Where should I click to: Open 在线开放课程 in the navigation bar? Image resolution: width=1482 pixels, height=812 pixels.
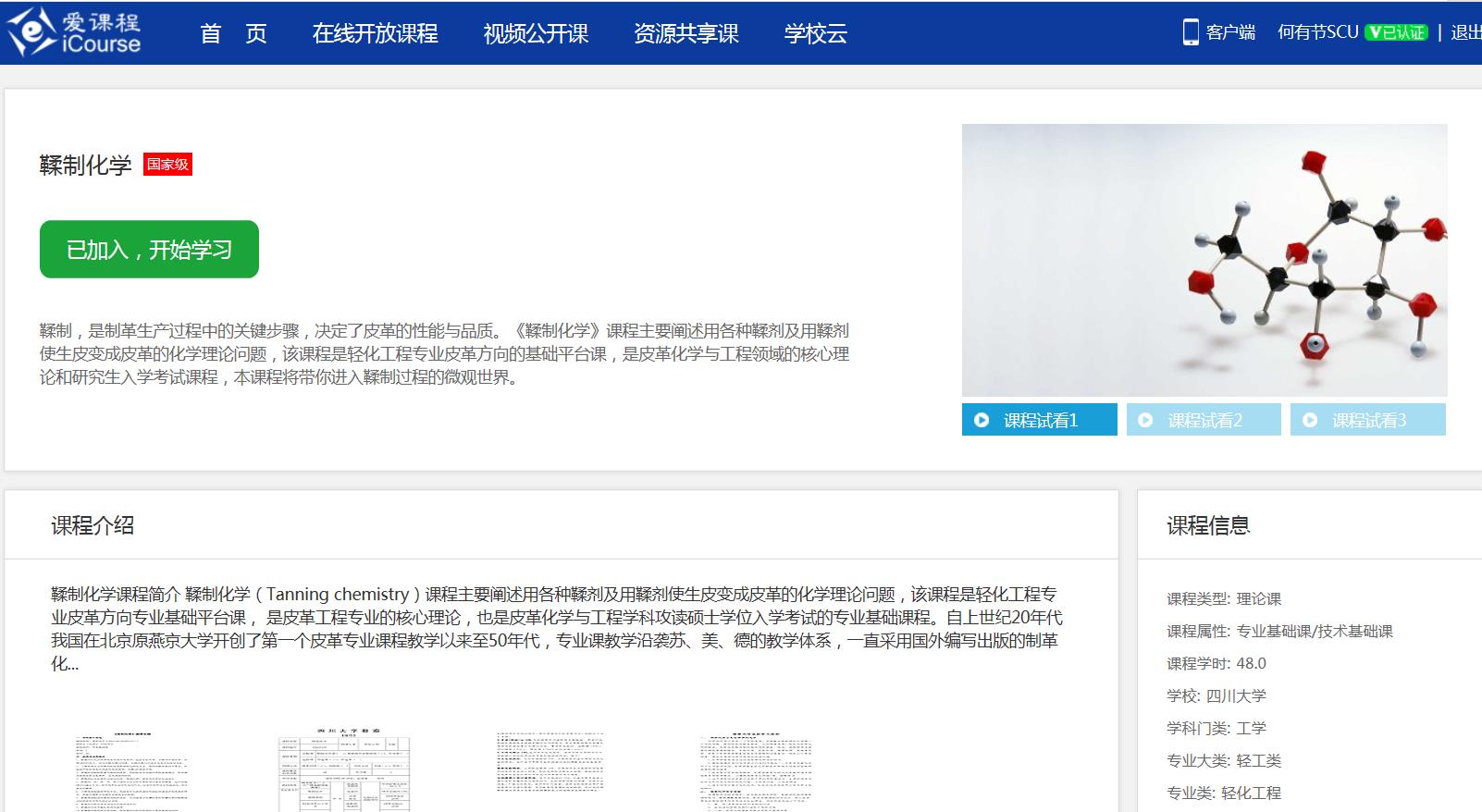point(375,33)
